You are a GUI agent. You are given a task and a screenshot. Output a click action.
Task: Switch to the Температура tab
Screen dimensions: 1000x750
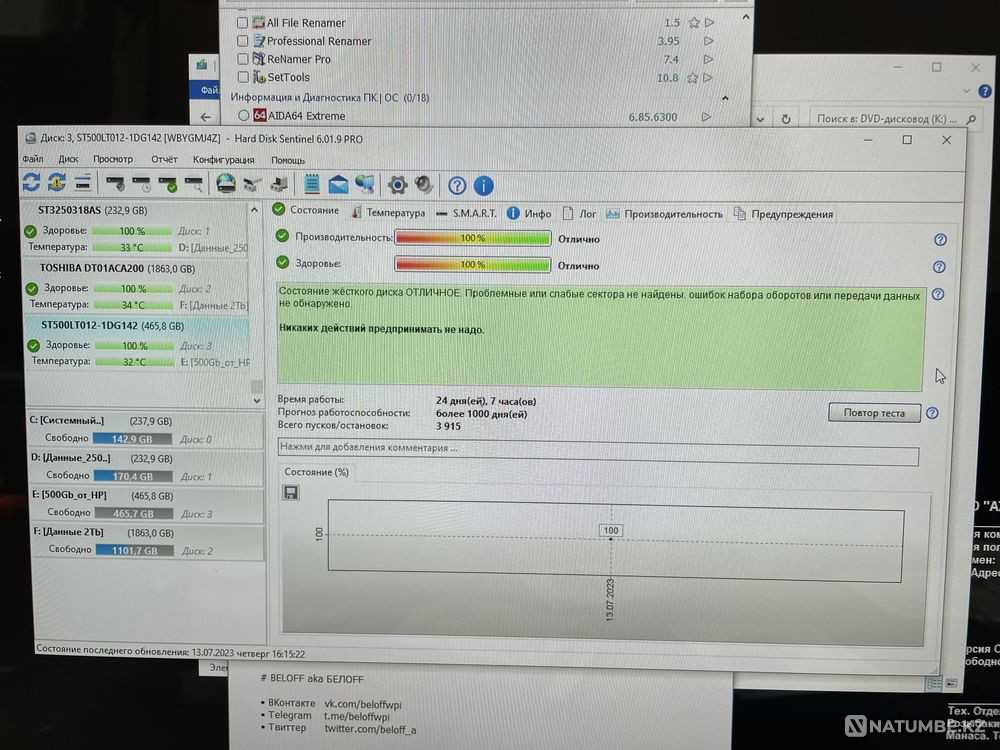point(388,212)
